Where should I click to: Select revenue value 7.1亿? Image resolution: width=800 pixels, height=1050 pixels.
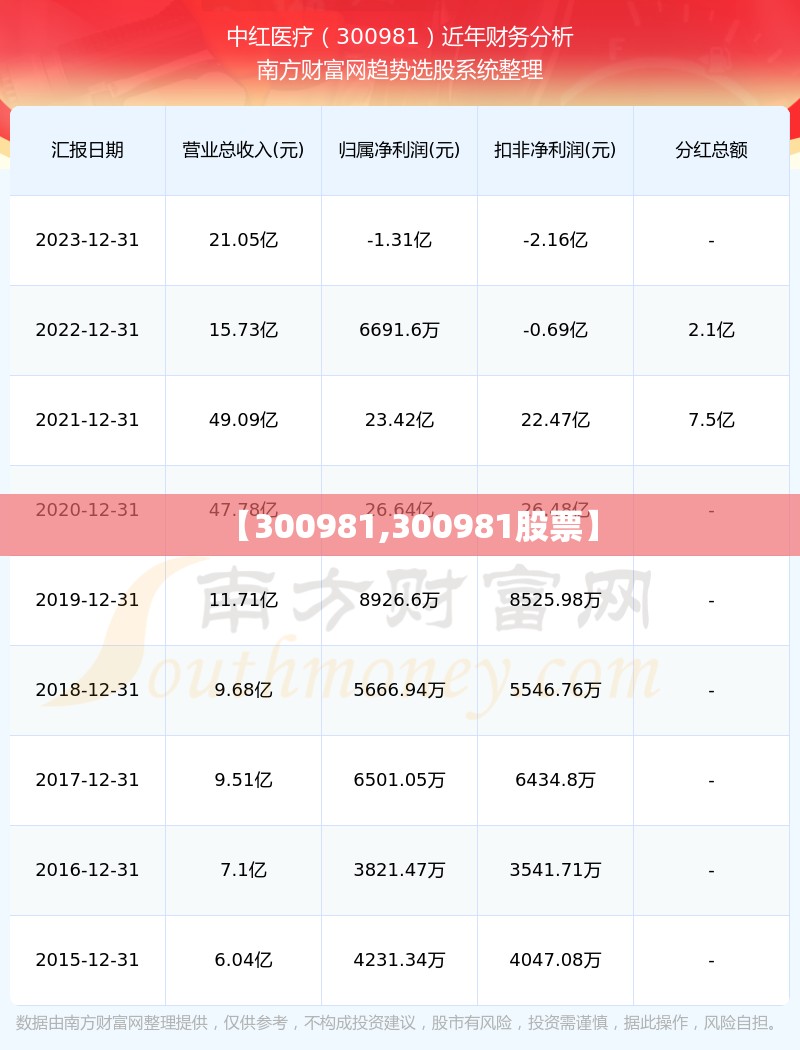click(x=244, y=870)
